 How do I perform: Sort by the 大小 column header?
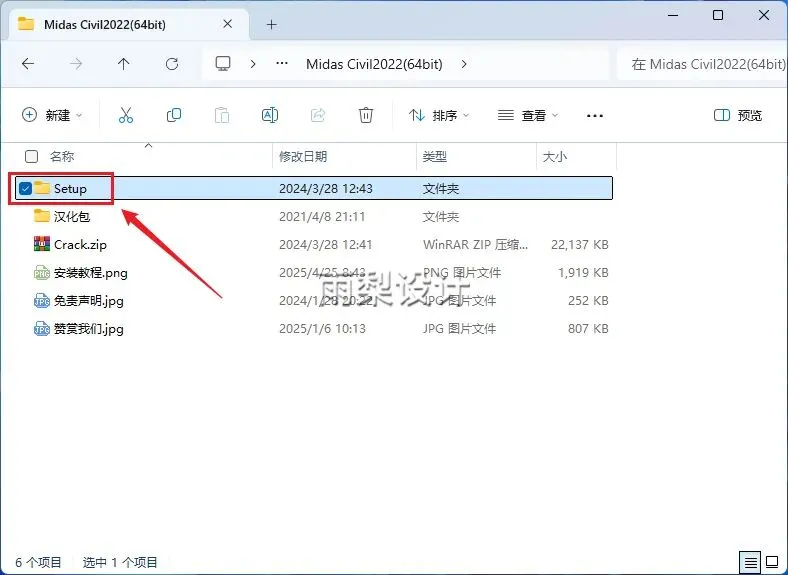click(x=555, y=156)
